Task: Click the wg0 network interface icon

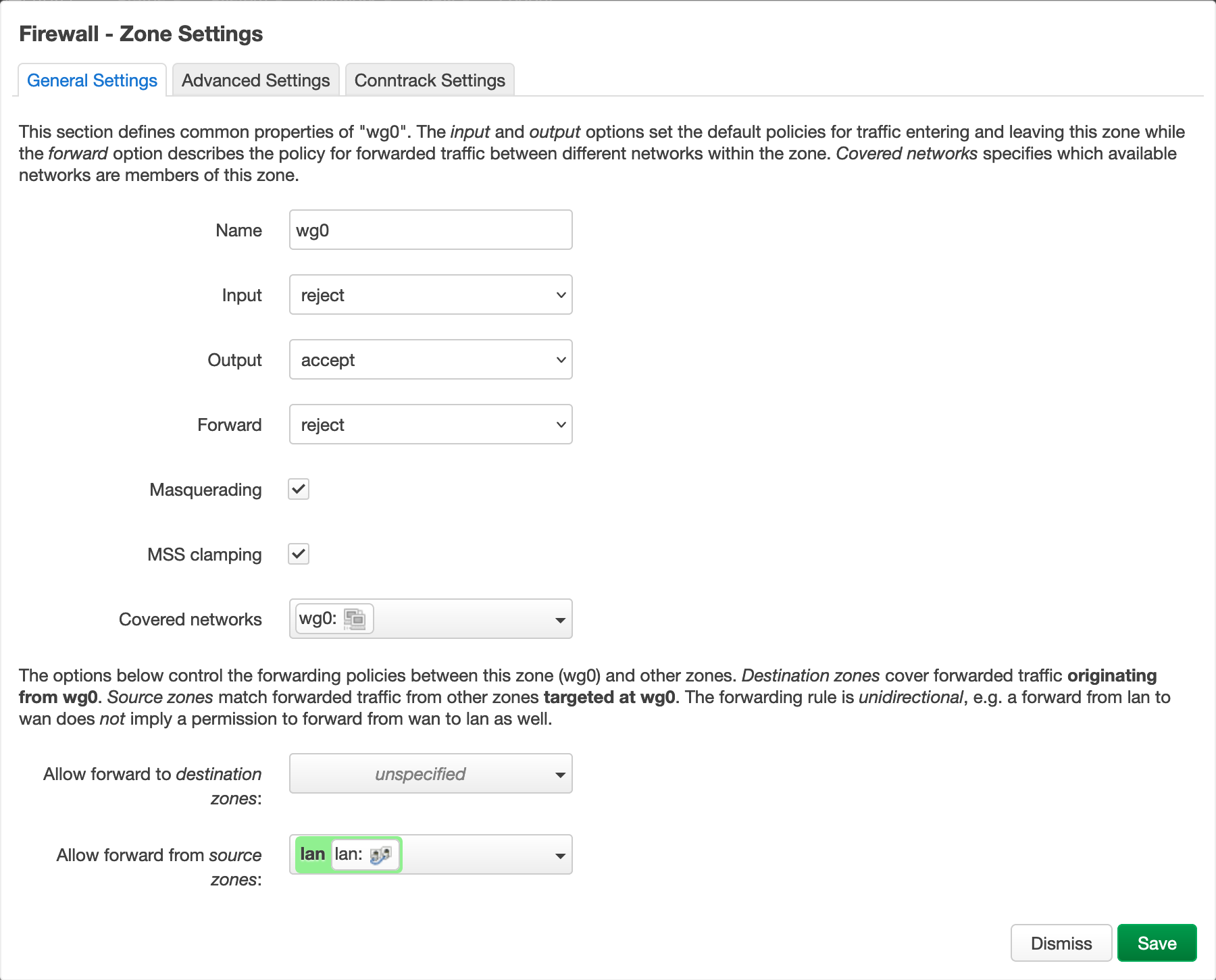Action: (355, 619)
